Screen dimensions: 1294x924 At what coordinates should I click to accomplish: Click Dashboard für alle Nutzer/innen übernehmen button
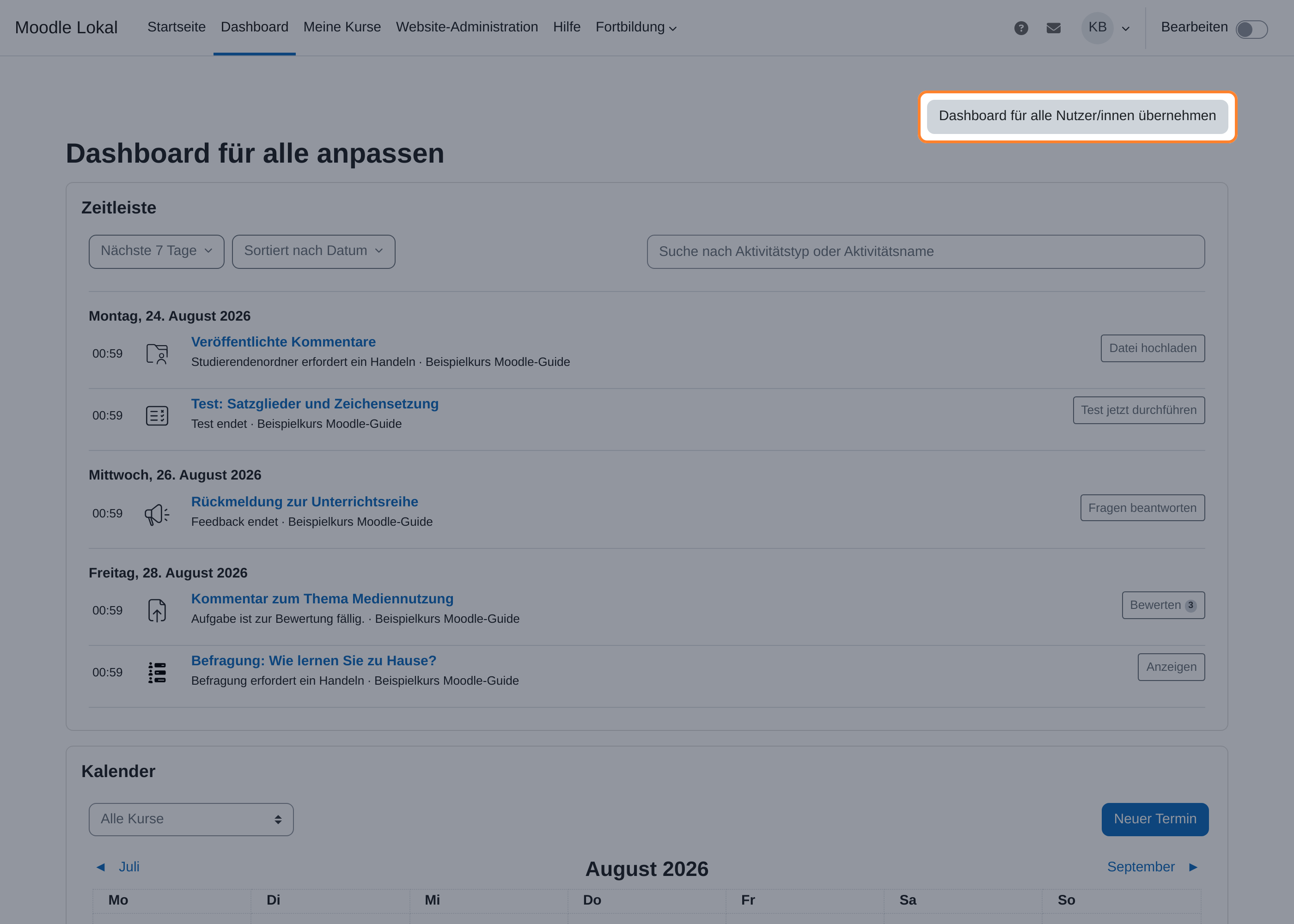click(1077, 116)
